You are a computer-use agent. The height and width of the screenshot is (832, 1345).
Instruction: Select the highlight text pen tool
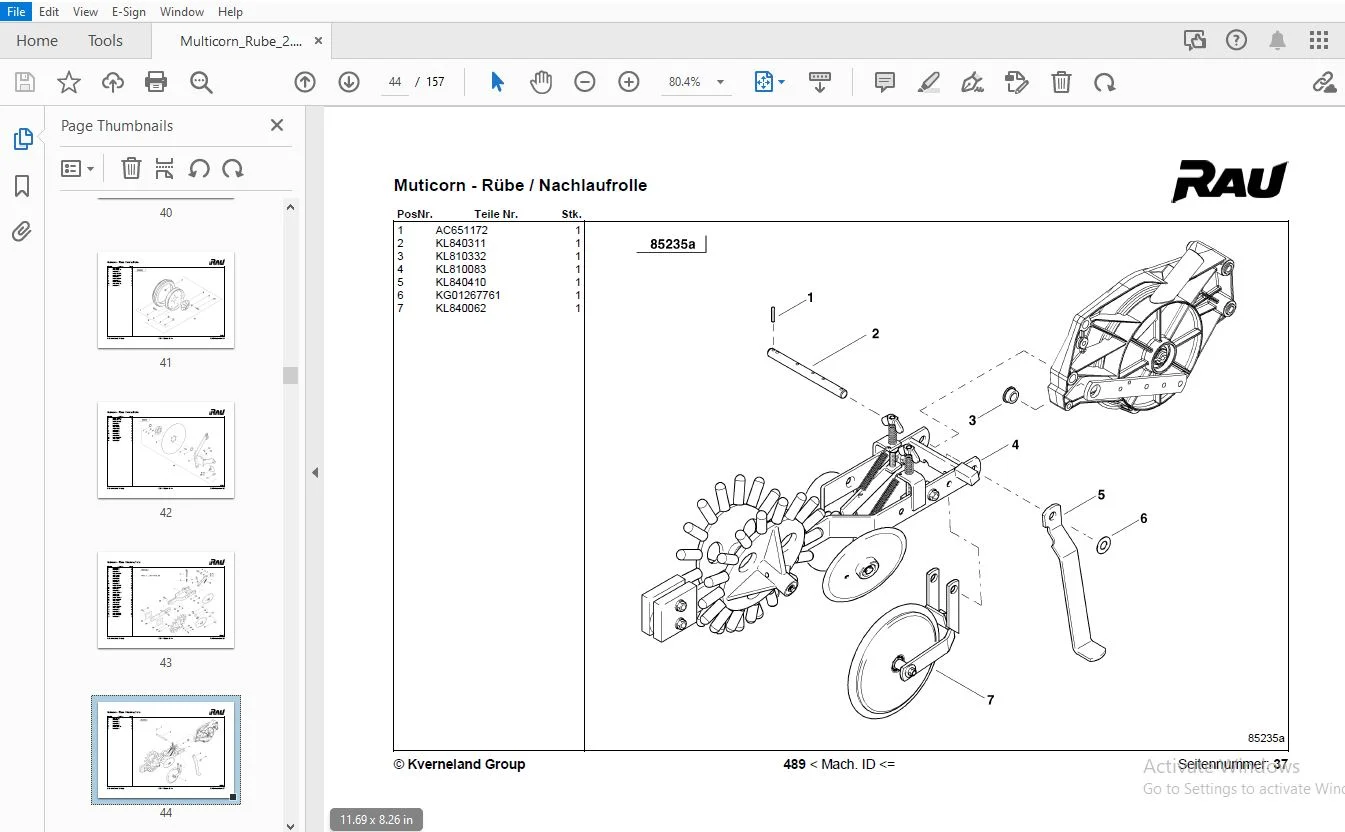coord(929,82)
